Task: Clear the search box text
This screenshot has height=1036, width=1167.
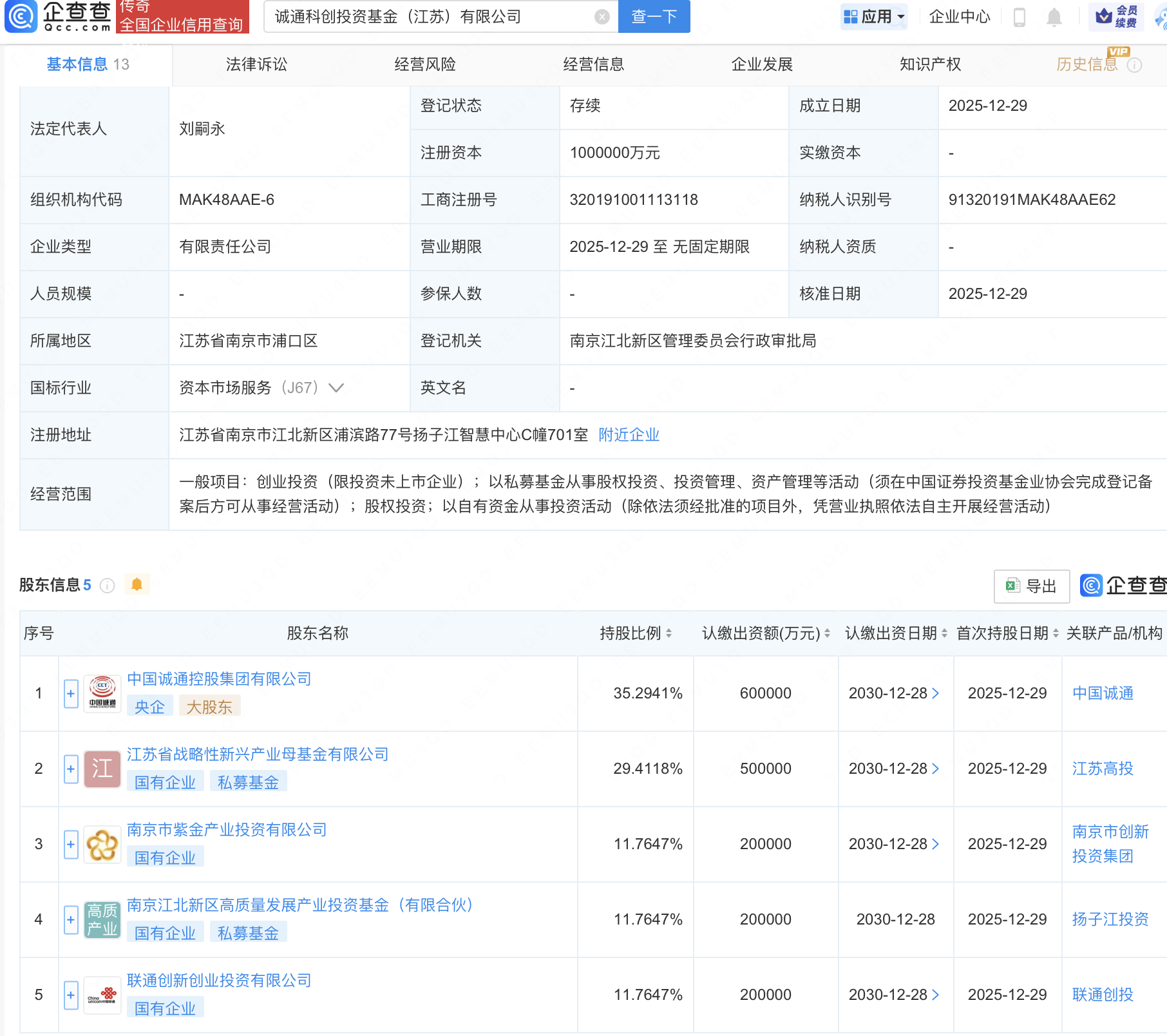Action: [602, 17]
